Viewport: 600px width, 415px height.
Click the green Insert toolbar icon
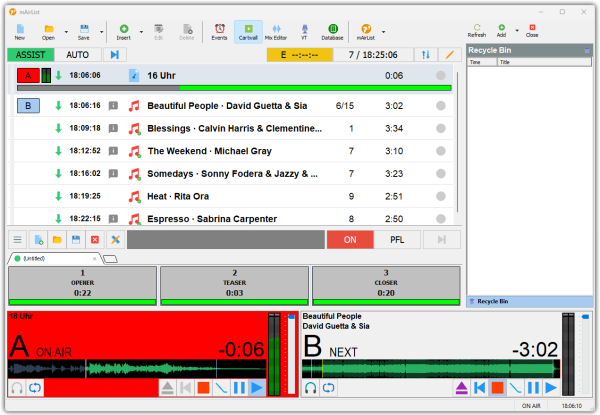pos(124,32)
